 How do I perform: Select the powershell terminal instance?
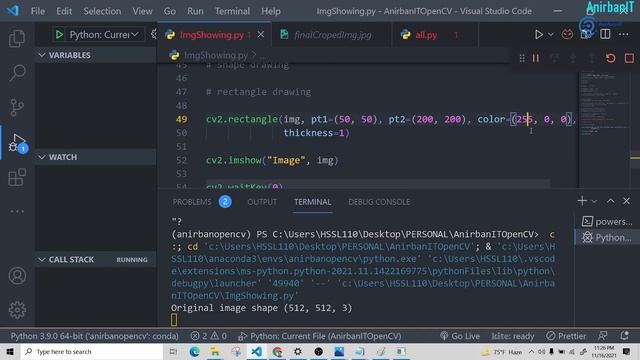coord(607,222)
